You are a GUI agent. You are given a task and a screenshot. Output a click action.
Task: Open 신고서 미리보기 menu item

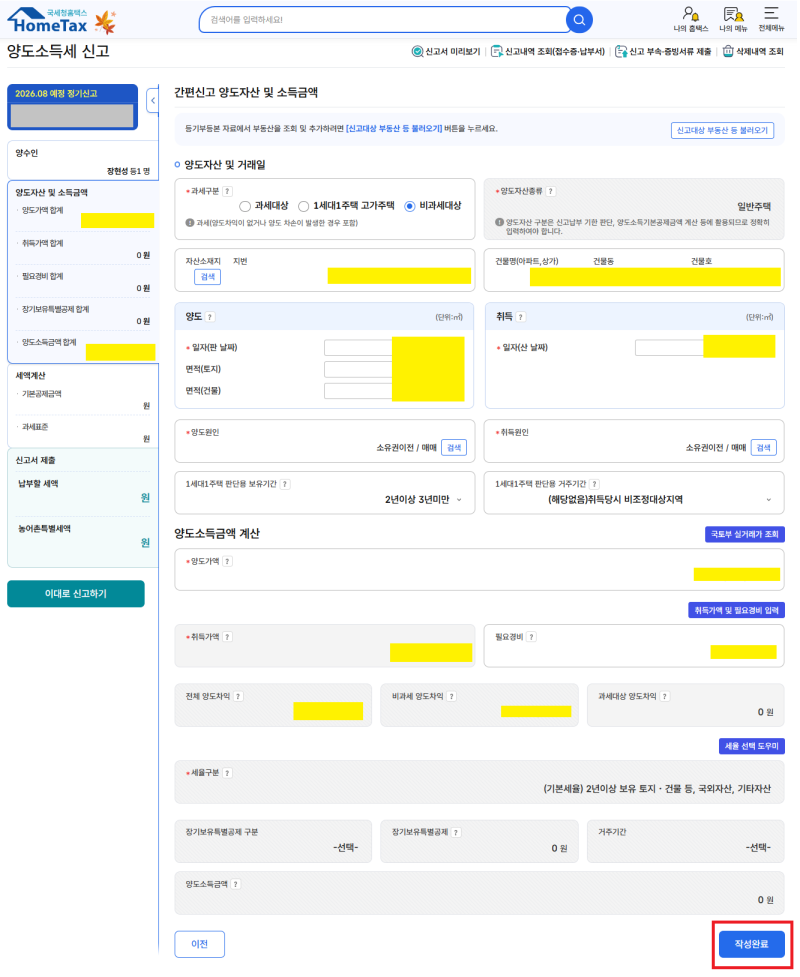446,52
